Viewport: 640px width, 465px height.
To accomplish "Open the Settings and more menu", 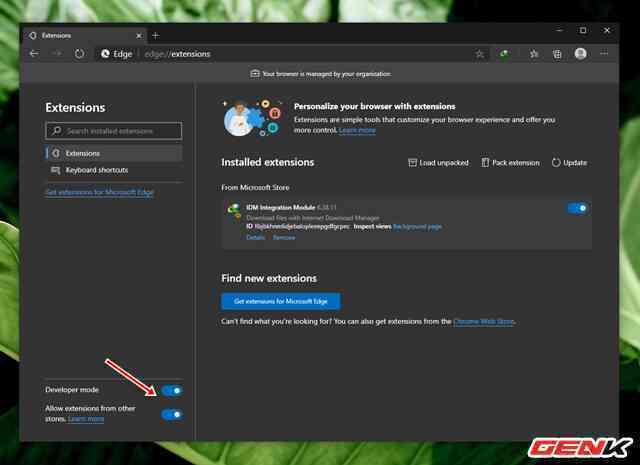I will click(x=604, y=53).
